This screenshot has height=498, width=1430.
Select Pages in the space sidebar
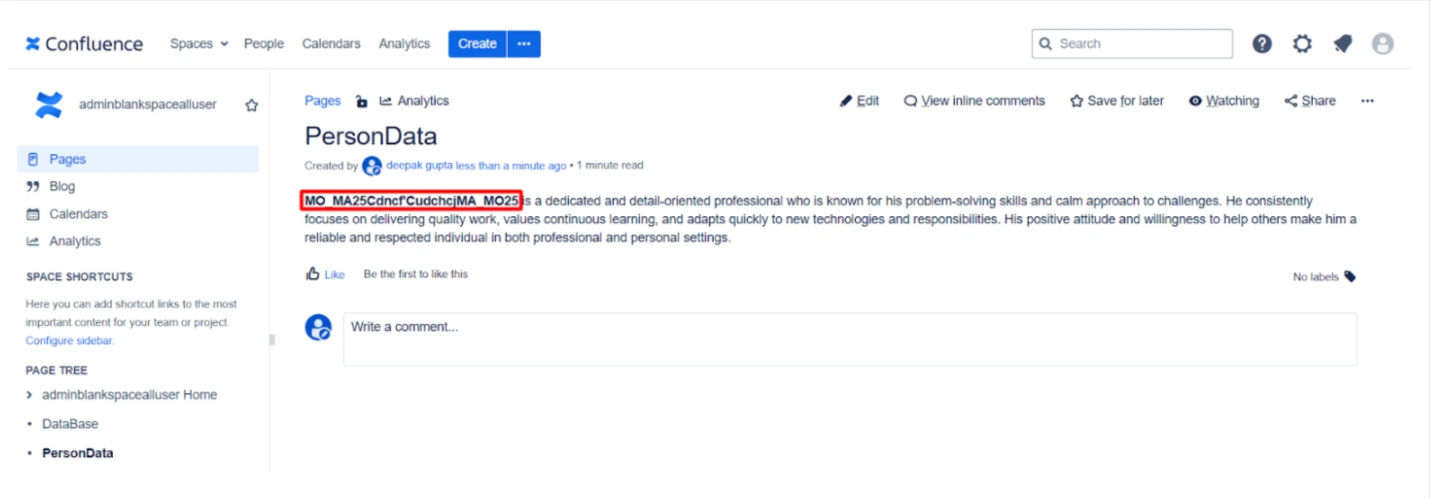[138, 159]
